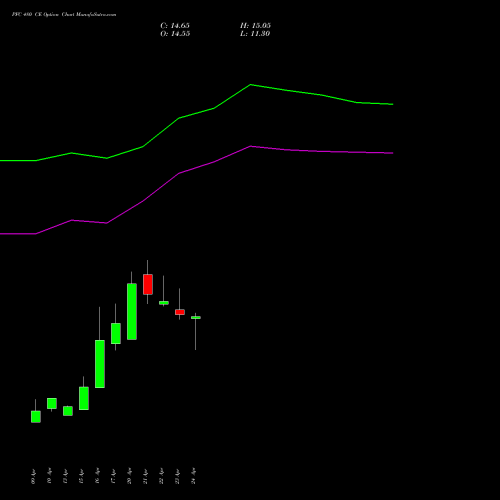Click the peak of the green indicator line
Viewport: 500px width, 500px height.
pyautogui.click(x=251, y=85)
